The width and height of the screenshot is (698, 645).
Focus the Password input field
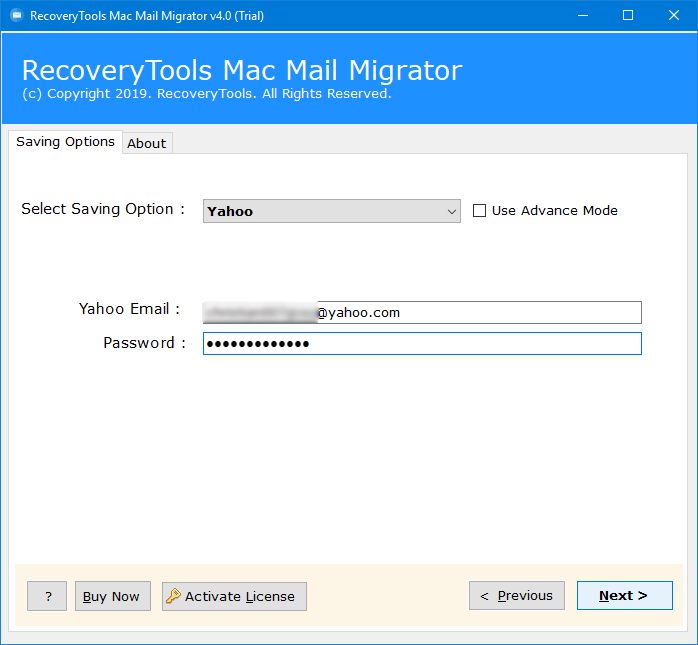[422, 344]
